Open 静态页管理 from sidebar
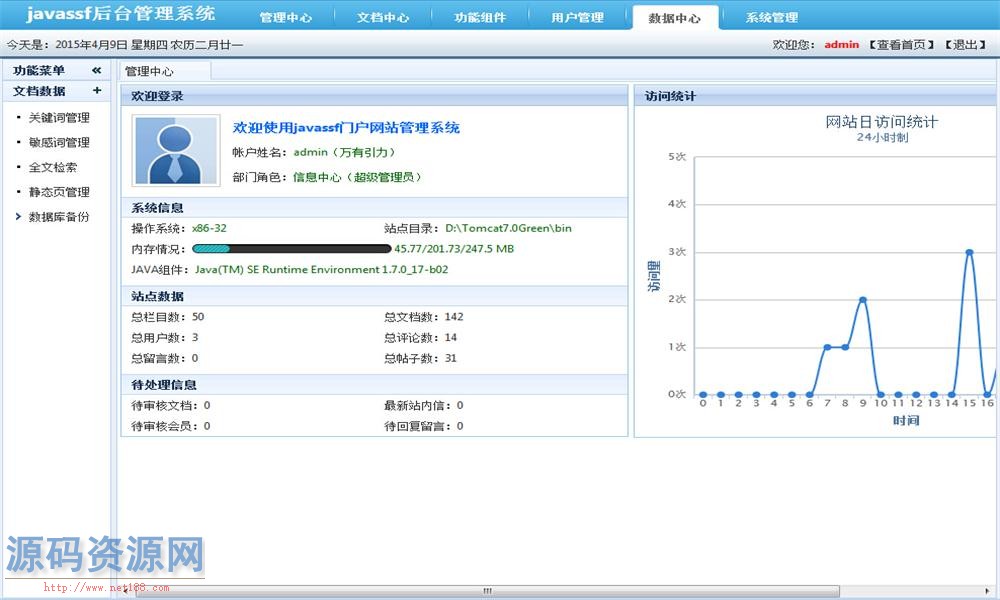1000x600 pixels. pos(61,192)
